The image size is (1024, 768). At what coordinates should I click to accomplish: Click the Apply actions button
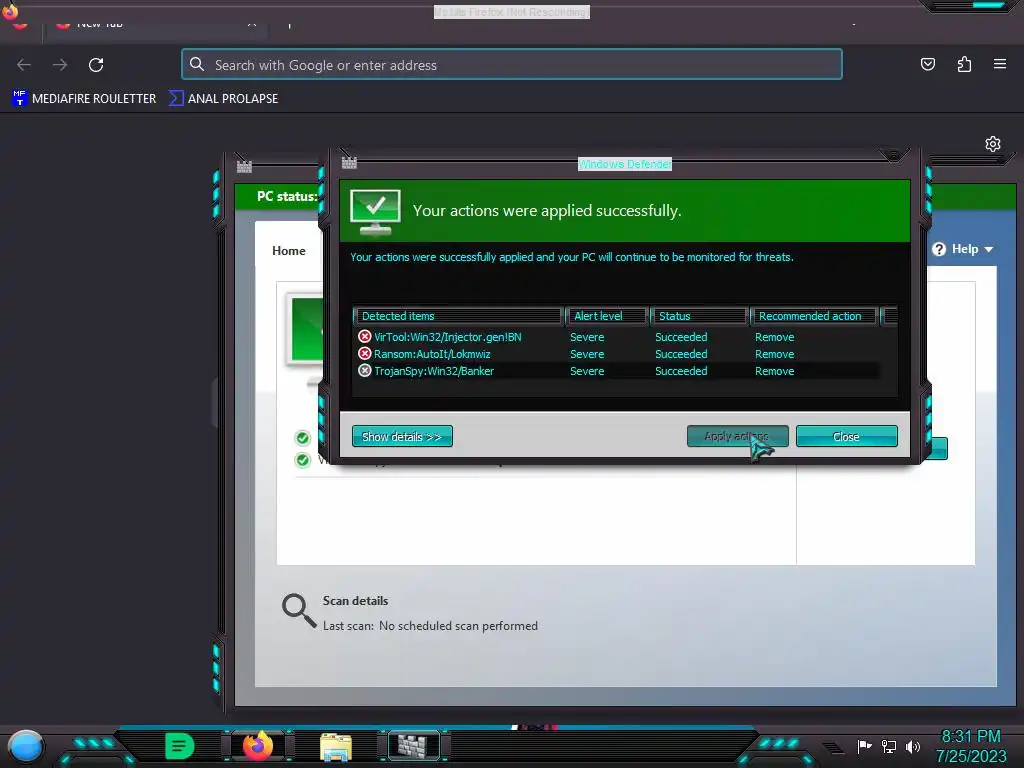[737, 436]
